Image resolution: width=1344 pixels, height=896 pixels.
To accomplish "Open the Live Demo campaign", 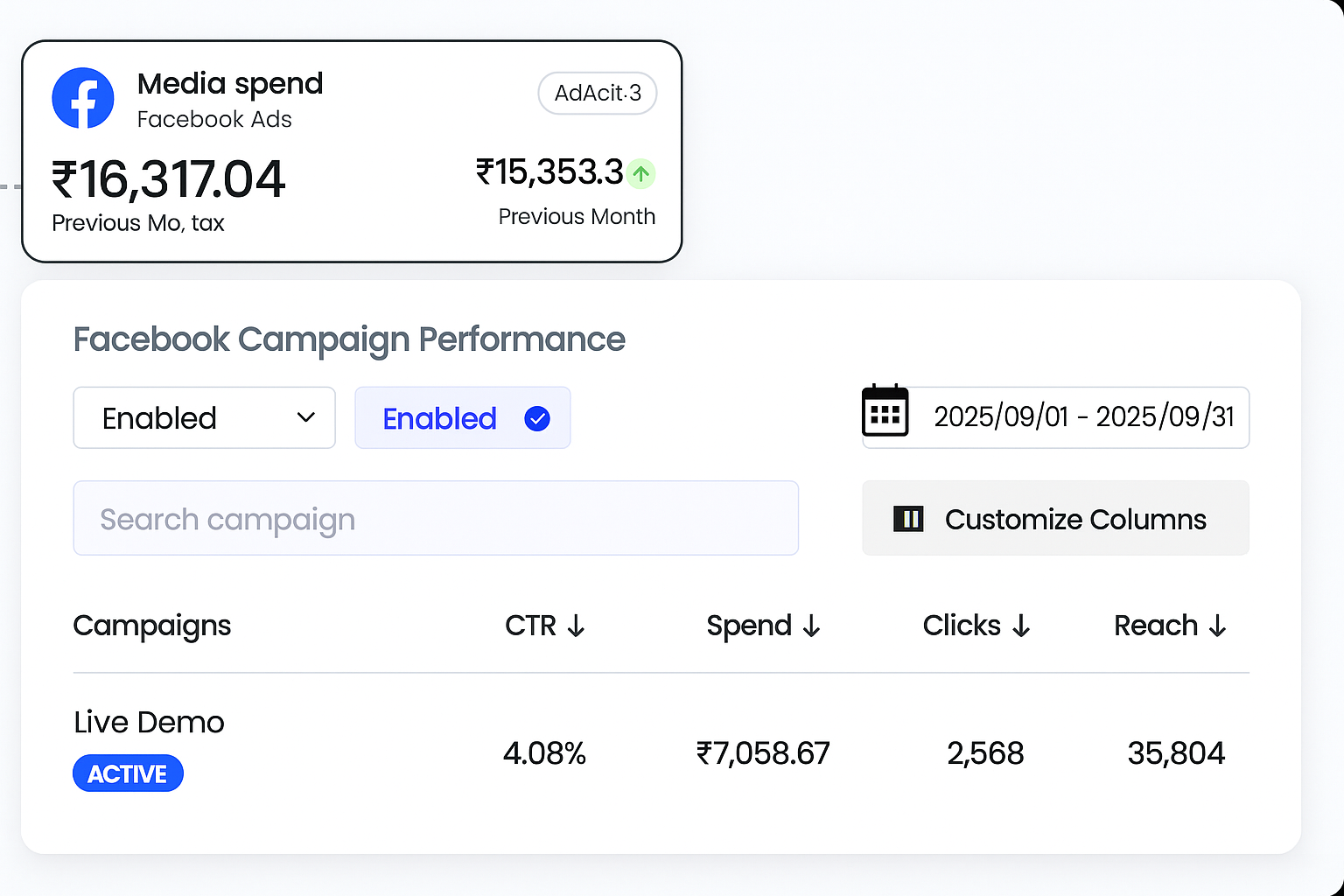I will coord(150,722).
